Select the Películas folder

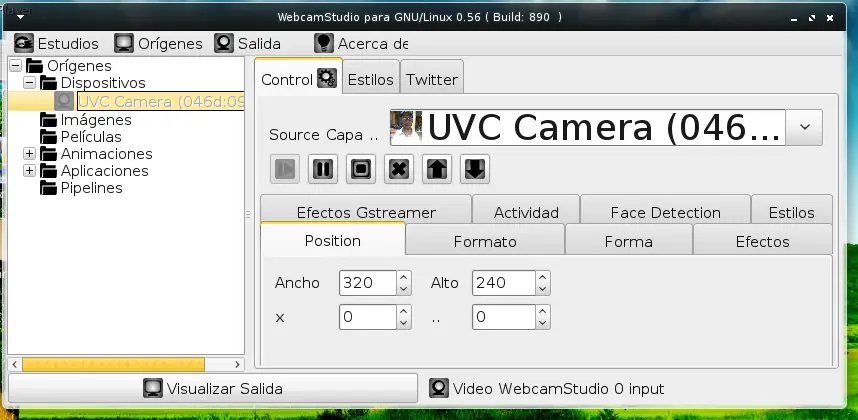point(91,137)
